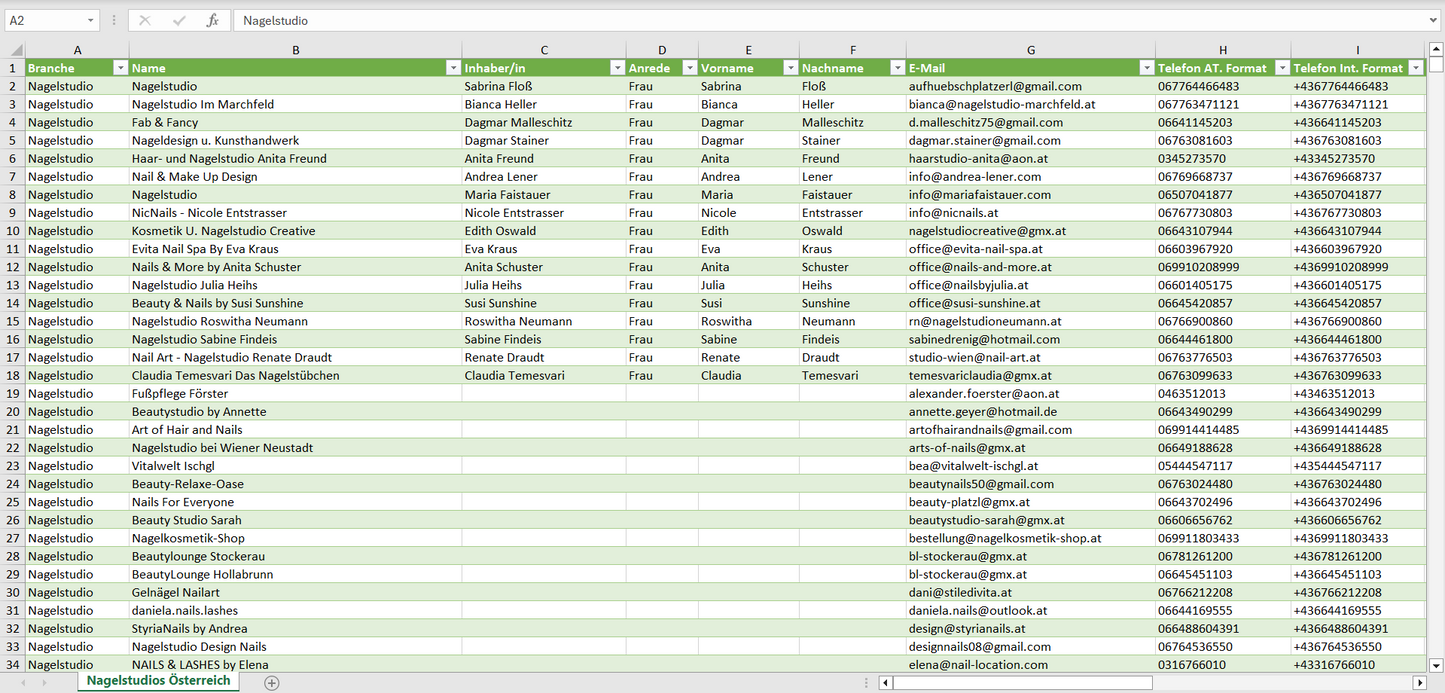Click the Cancel (X) icon in formula bar
The height and width of the screenshot is (693, 1445).
[x=145, y=20]
